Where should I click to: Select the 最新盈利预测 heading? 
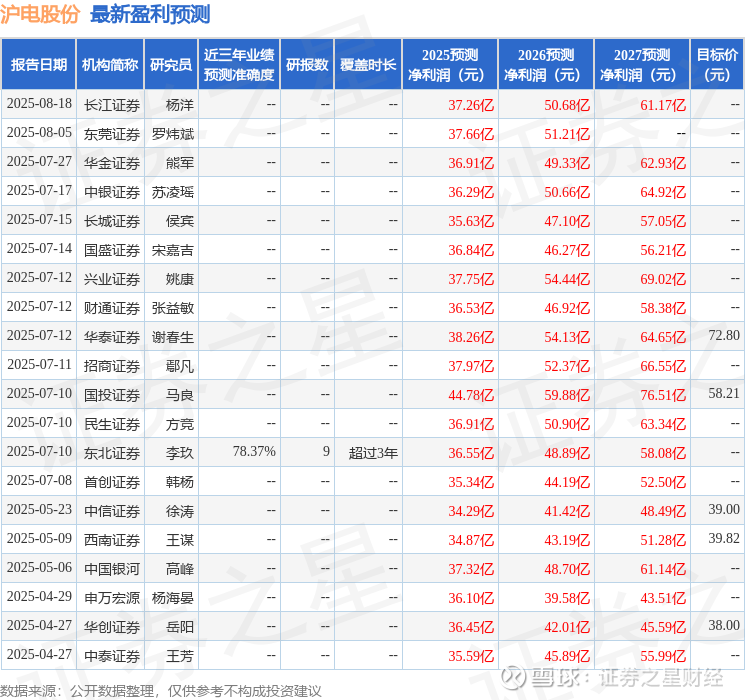[x=150, y=14]
